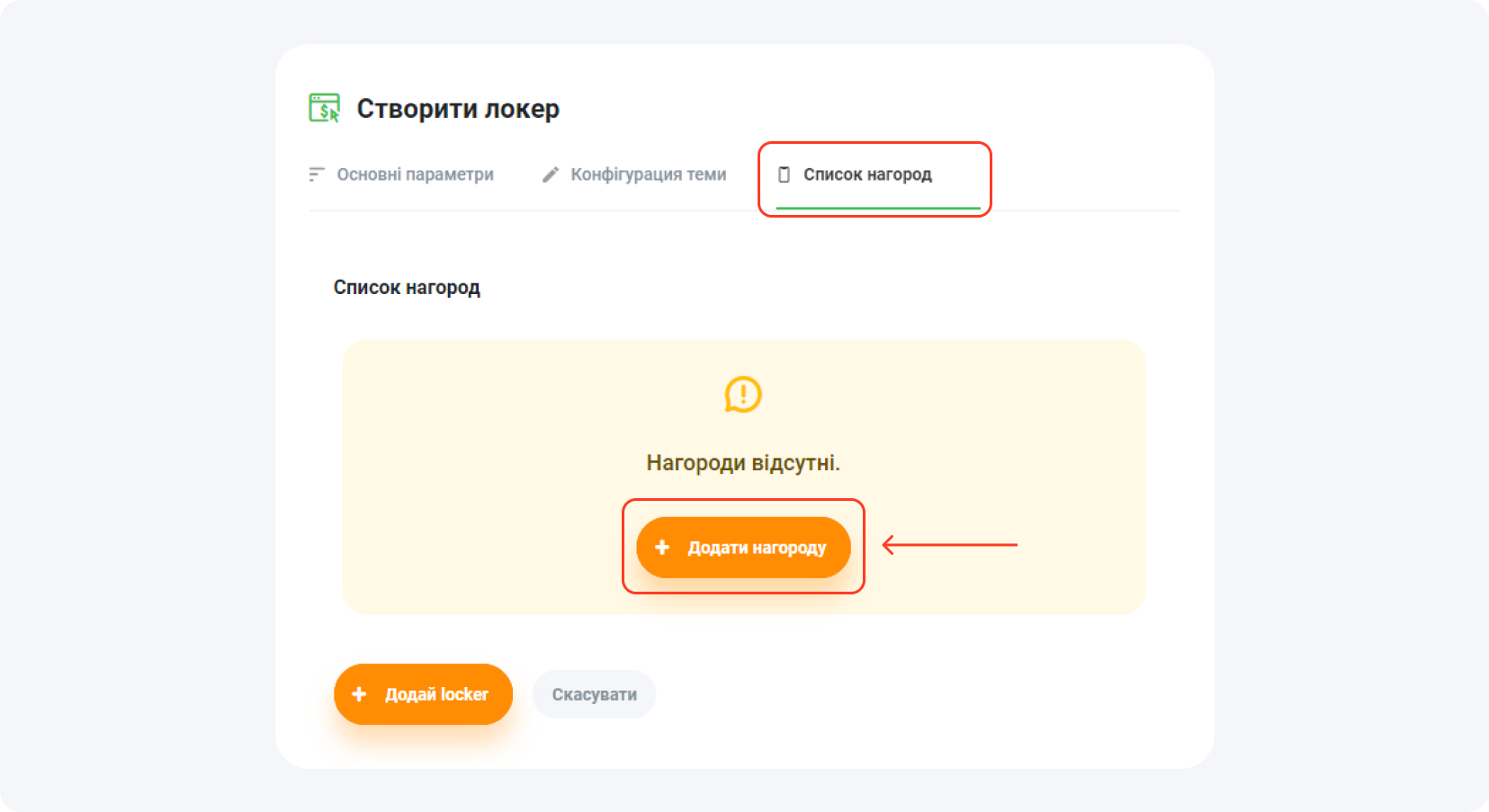Click the plus icon on Додай locker
Screen dimensions: 1489x812
coord(361,693)
